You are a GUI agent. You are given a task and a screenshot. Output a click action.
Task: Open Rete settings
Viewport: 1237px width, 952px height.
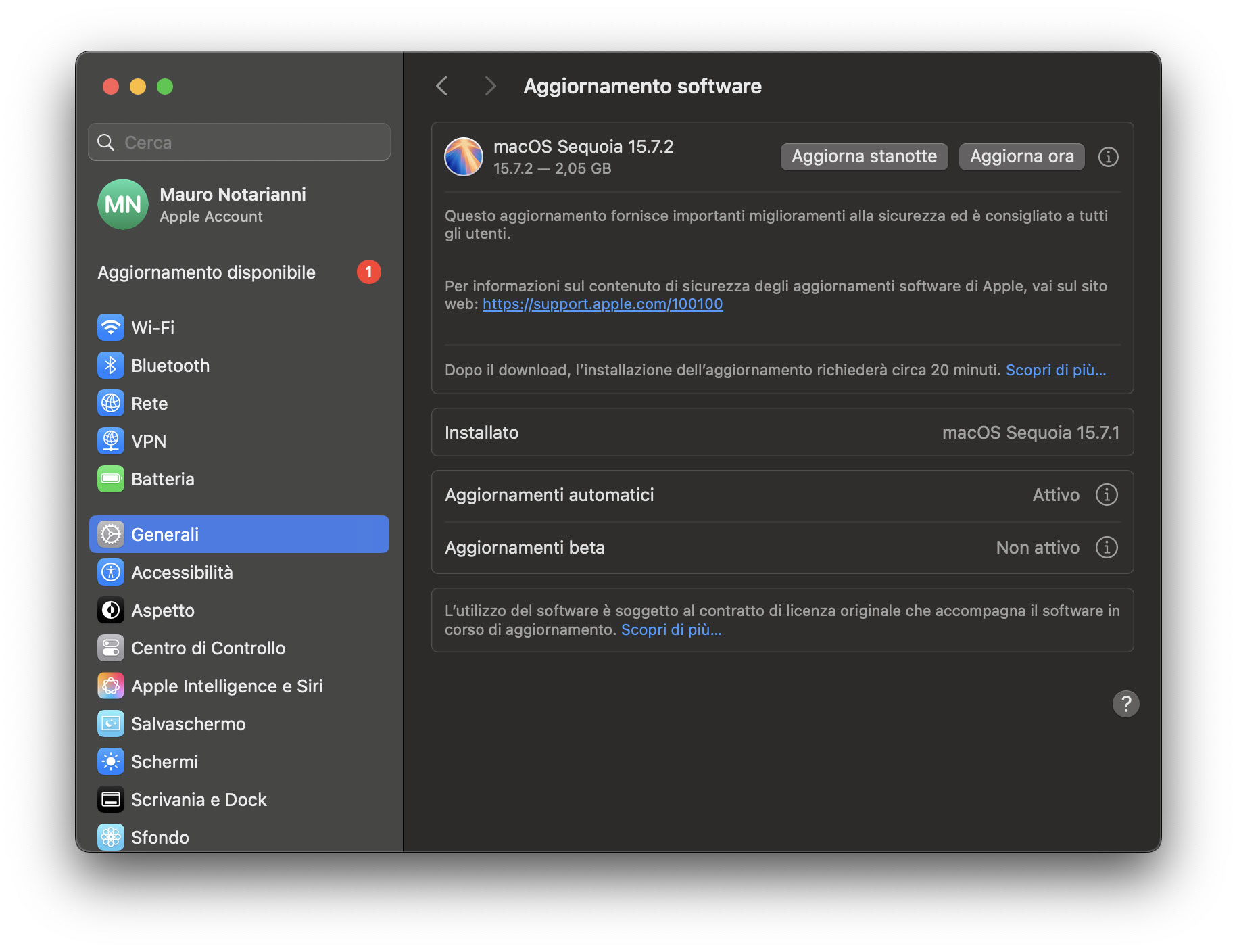pos(149,403)
